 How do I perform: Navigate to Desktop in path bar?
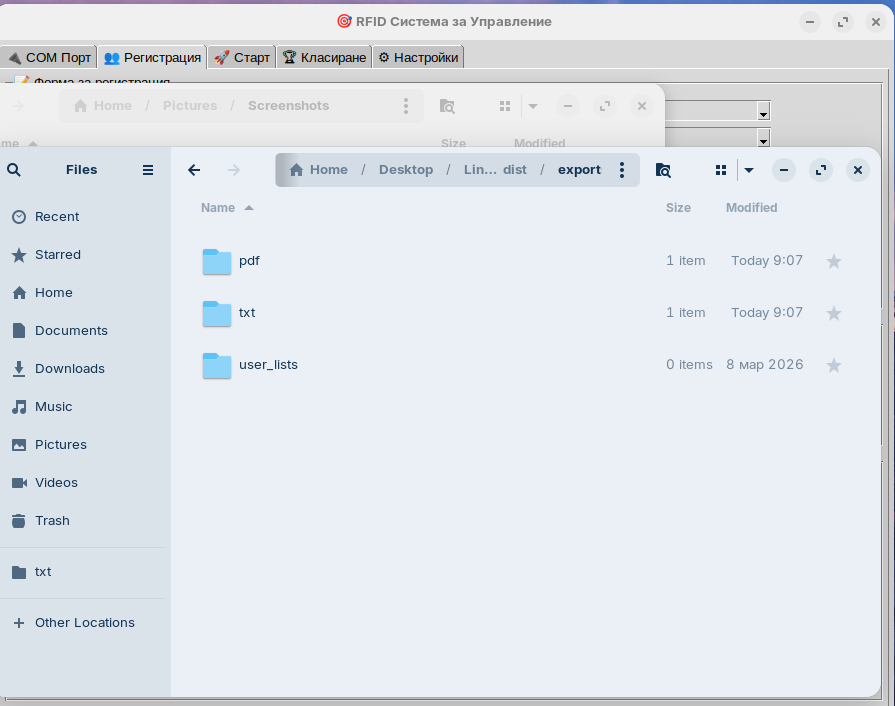(406, 170)
